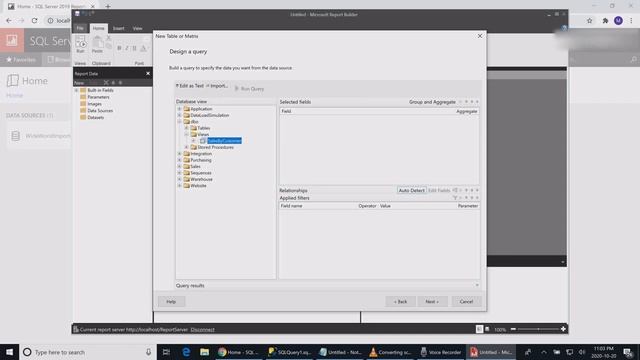
Task: Collapse the dbo schema node
Action: click(x=179, y=122)
